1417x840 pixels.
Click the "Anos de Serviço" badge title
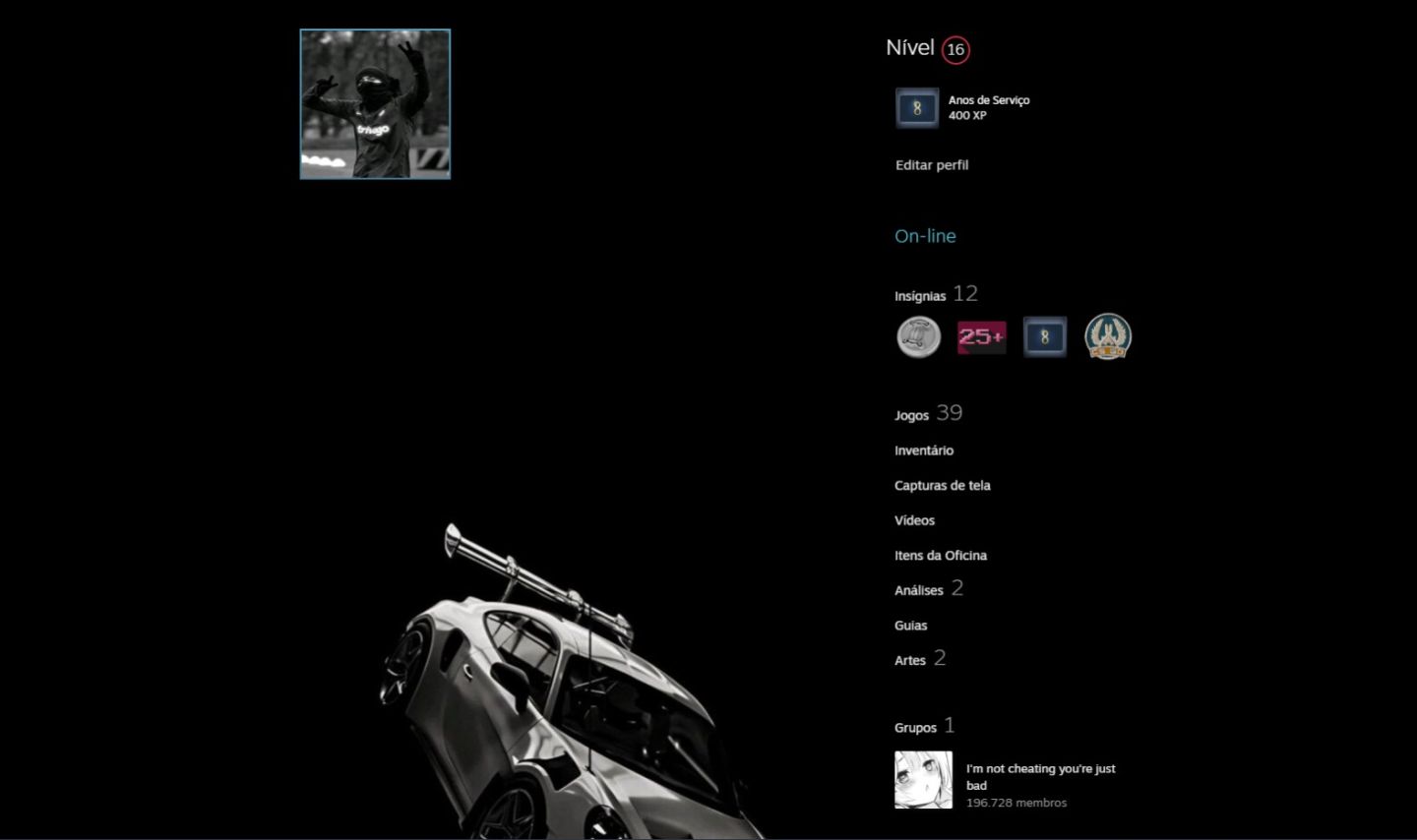[989, 100]
